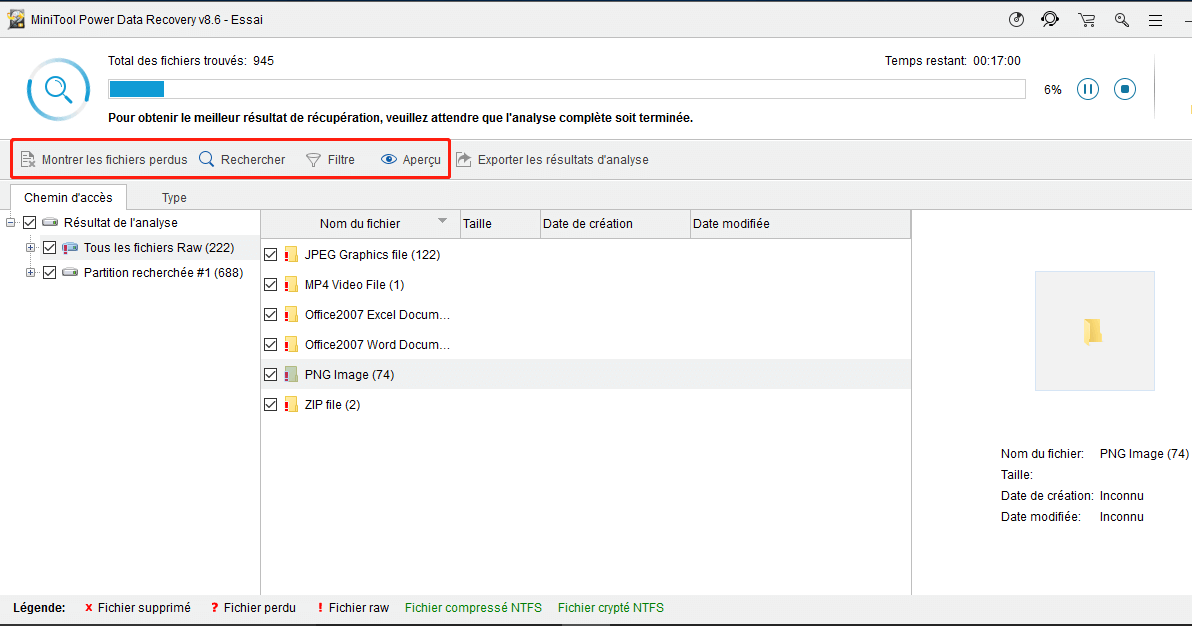This screenshot has width=1192, height=626.
Task: Open the hamburger menu in title bar
Action: 1156,19
